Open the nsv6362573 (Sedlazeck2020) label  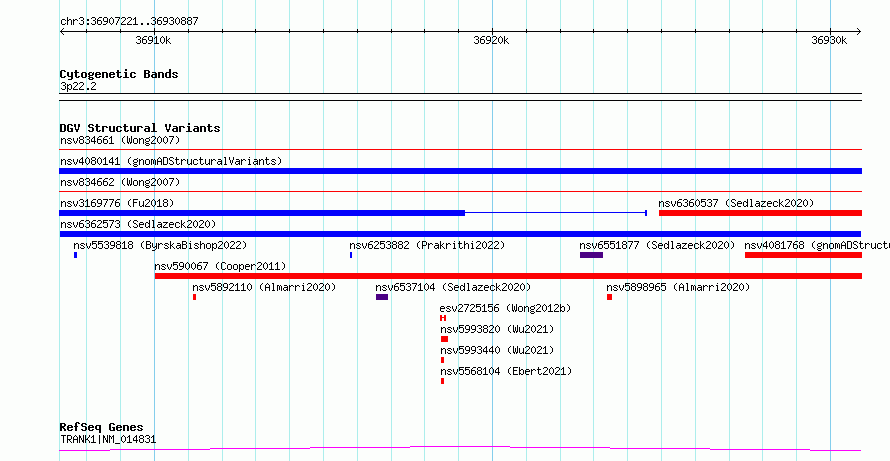pos(138,224)
